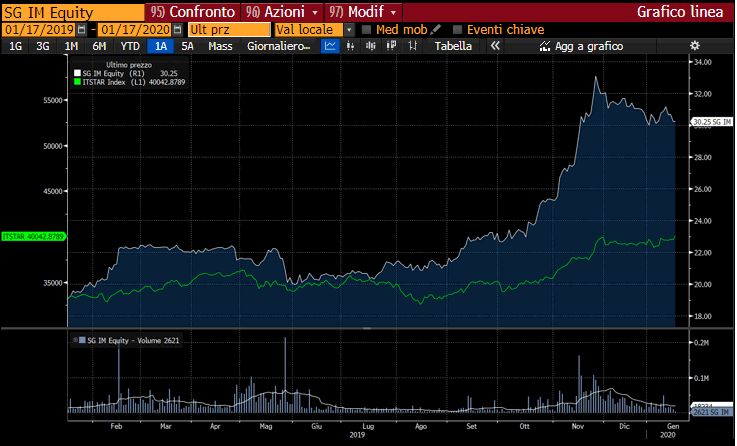Select the line chart type icon
This screenshot has height=446, width=737.
point(331,46)
